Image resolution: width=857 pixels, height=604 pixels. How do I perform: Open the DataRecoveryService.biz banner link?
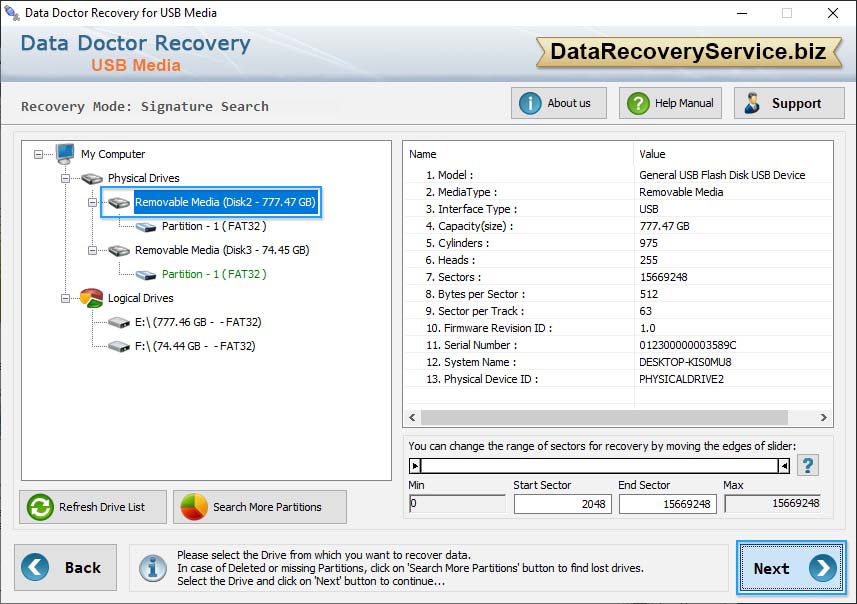coord(689,52)
